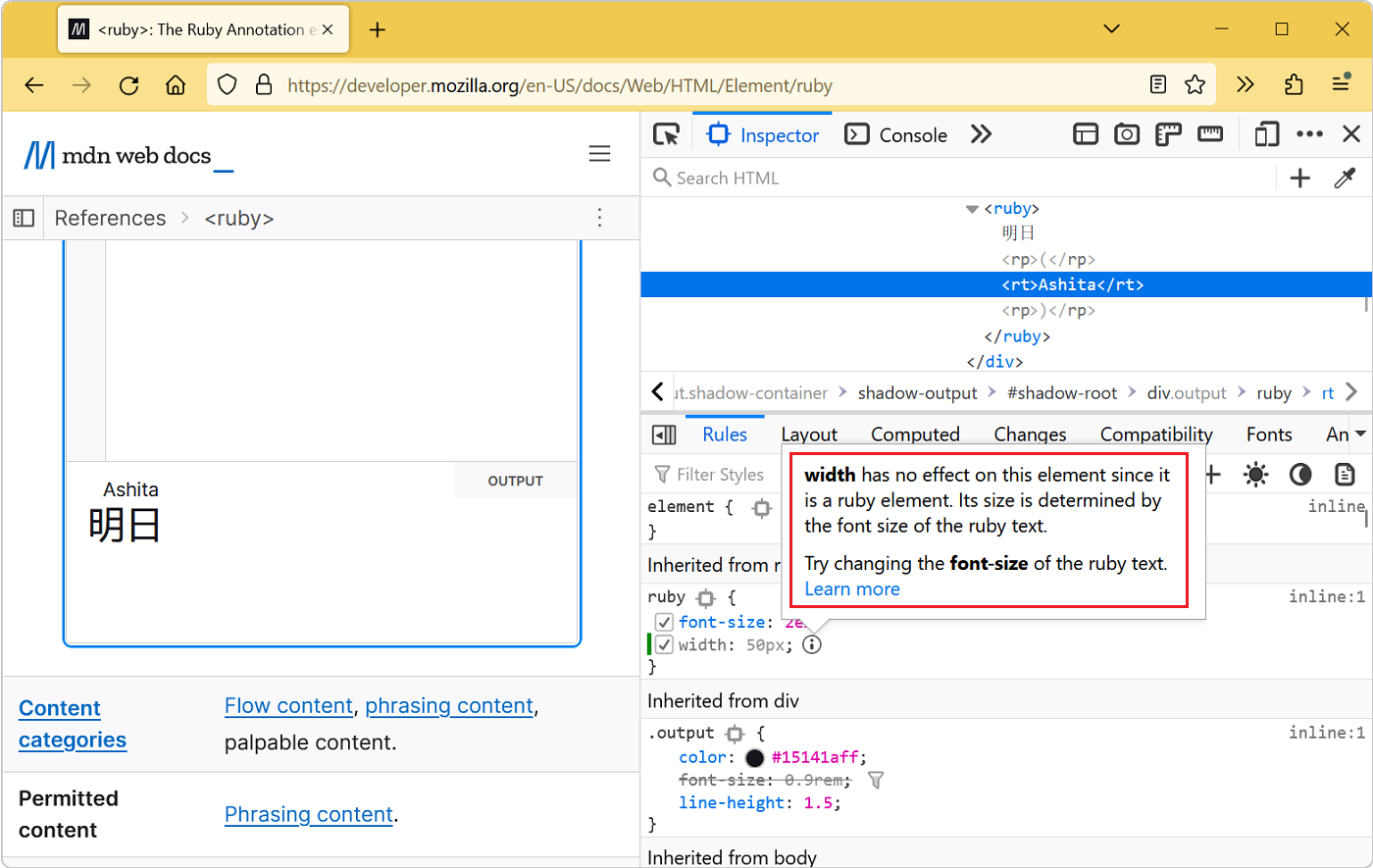Select the node picker tool
Viewport: 1373px width, 868px height.
point(666,134)
